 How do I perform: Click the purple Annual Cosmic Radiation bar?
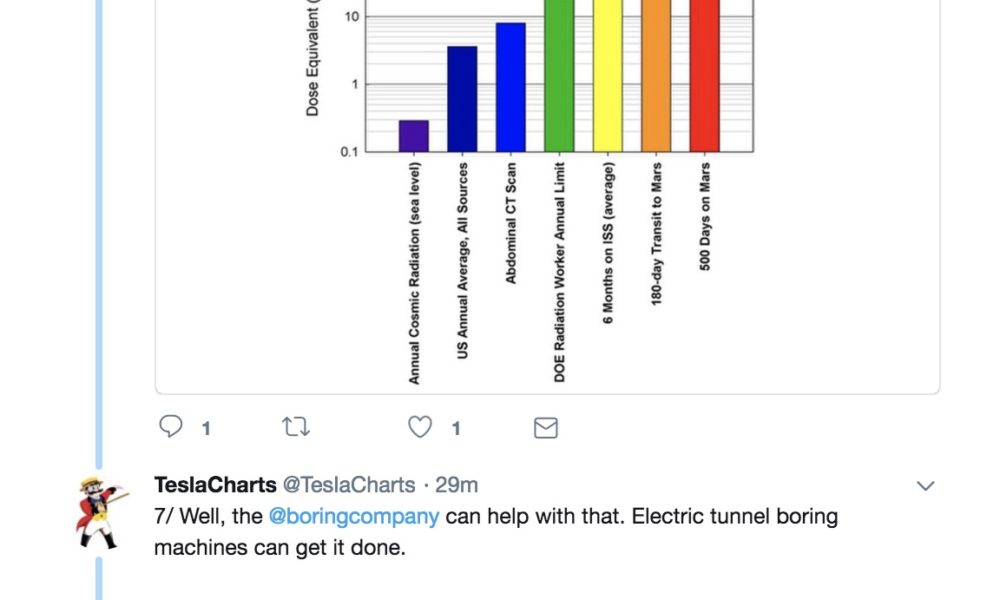[x=414, y=136]
